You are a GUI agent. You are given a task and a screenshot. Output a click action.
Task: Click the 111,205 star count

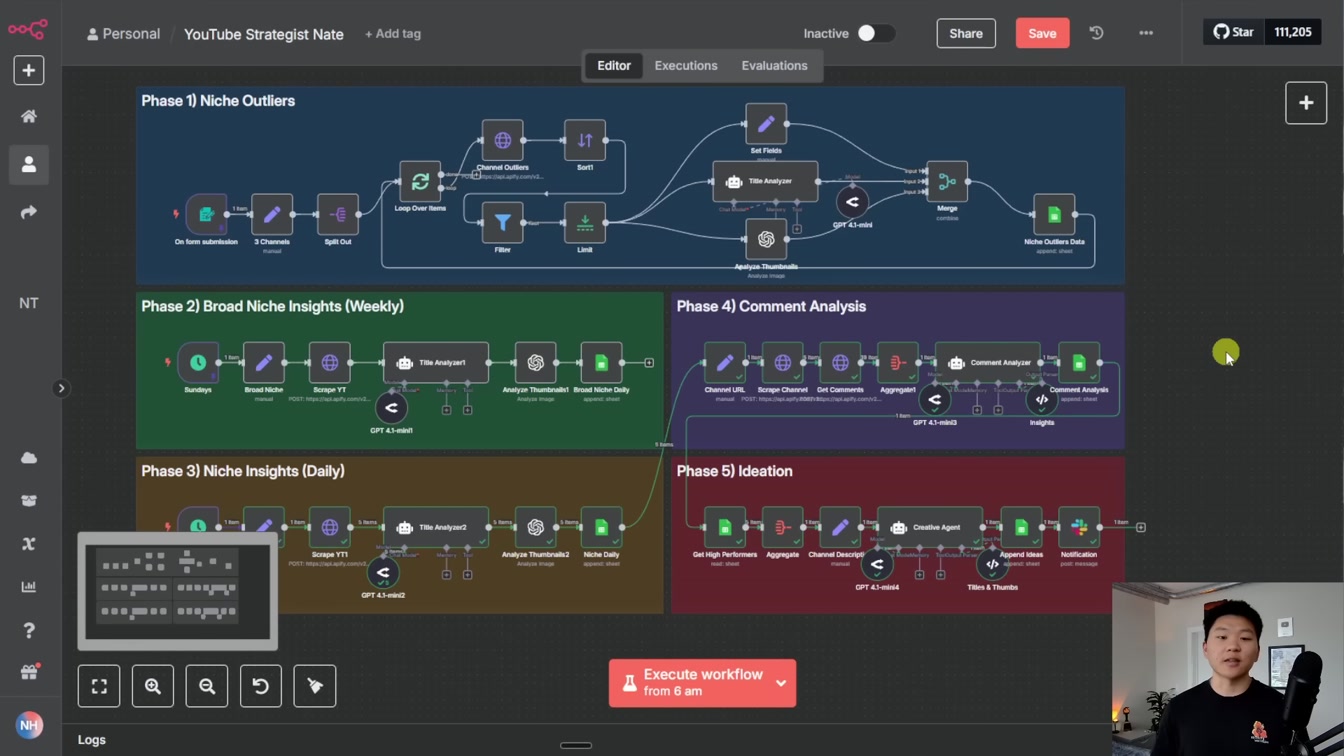[1293, 32]
